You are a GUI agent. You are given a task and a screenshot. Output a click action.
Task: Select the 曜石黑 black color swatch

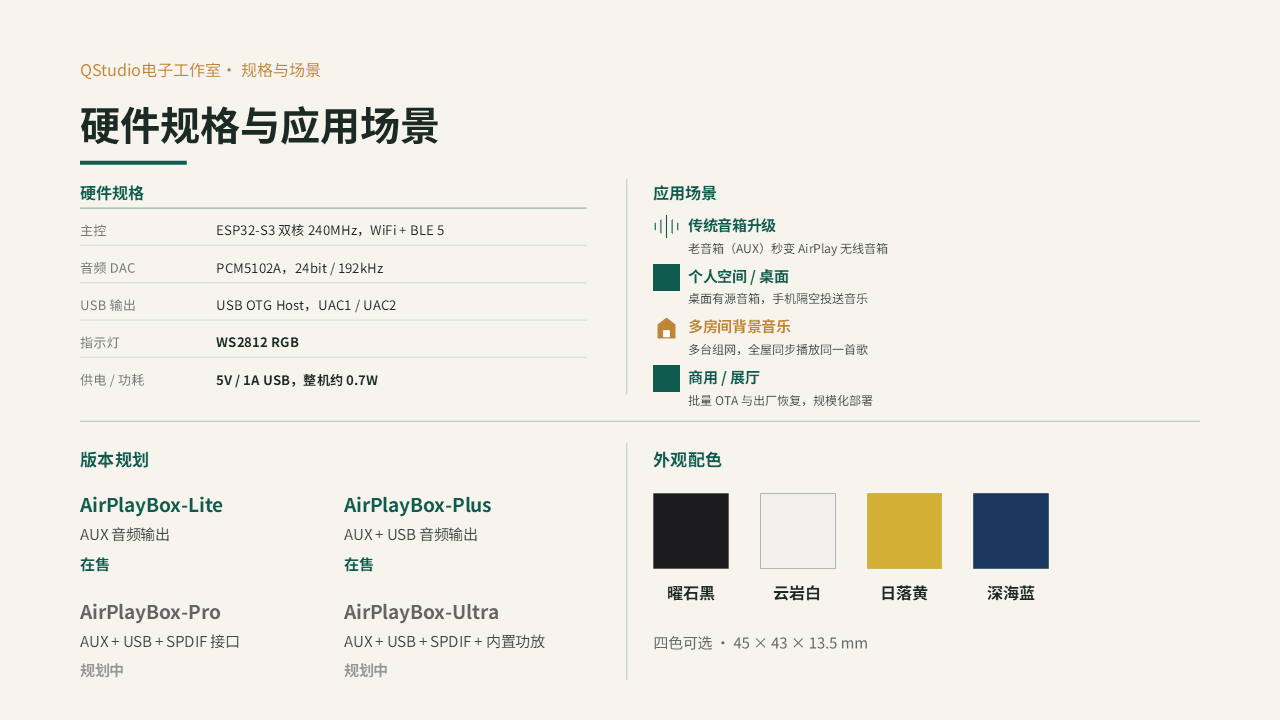point(691,531)
